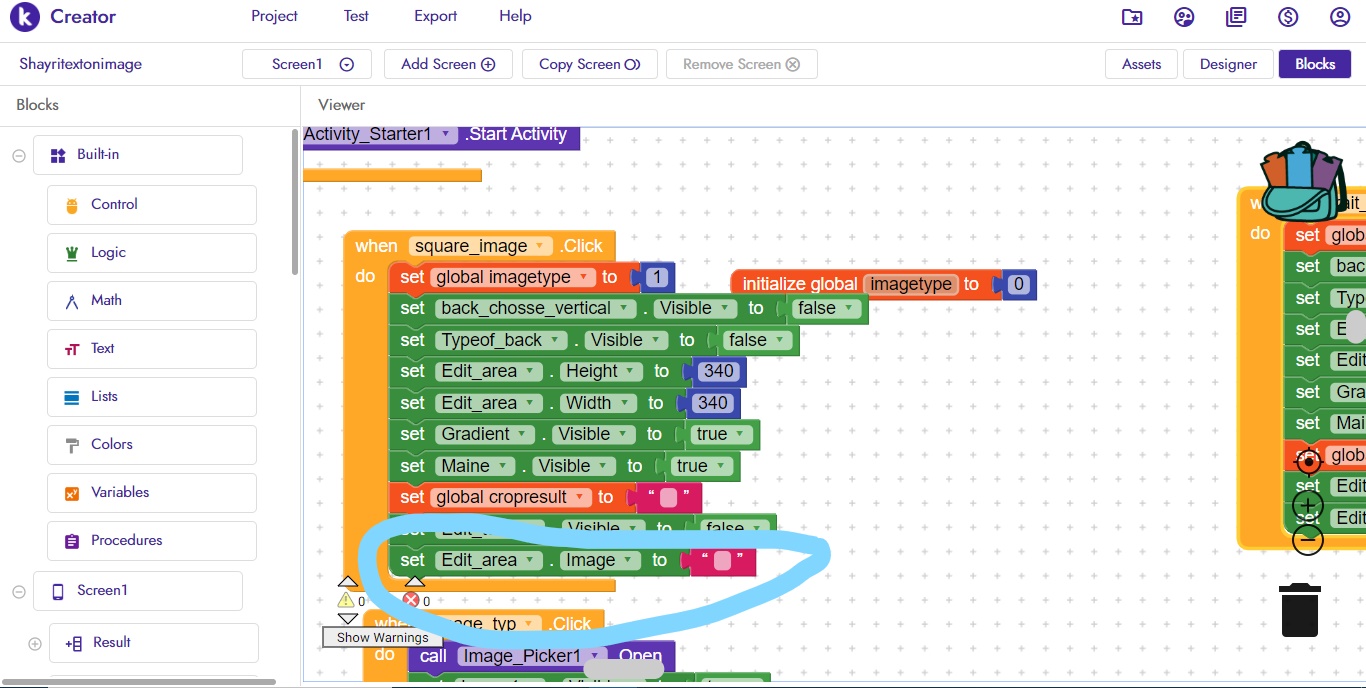The image size is (1366, 688).
Task: Switch to the Designer view
Action: (1227, 64)
